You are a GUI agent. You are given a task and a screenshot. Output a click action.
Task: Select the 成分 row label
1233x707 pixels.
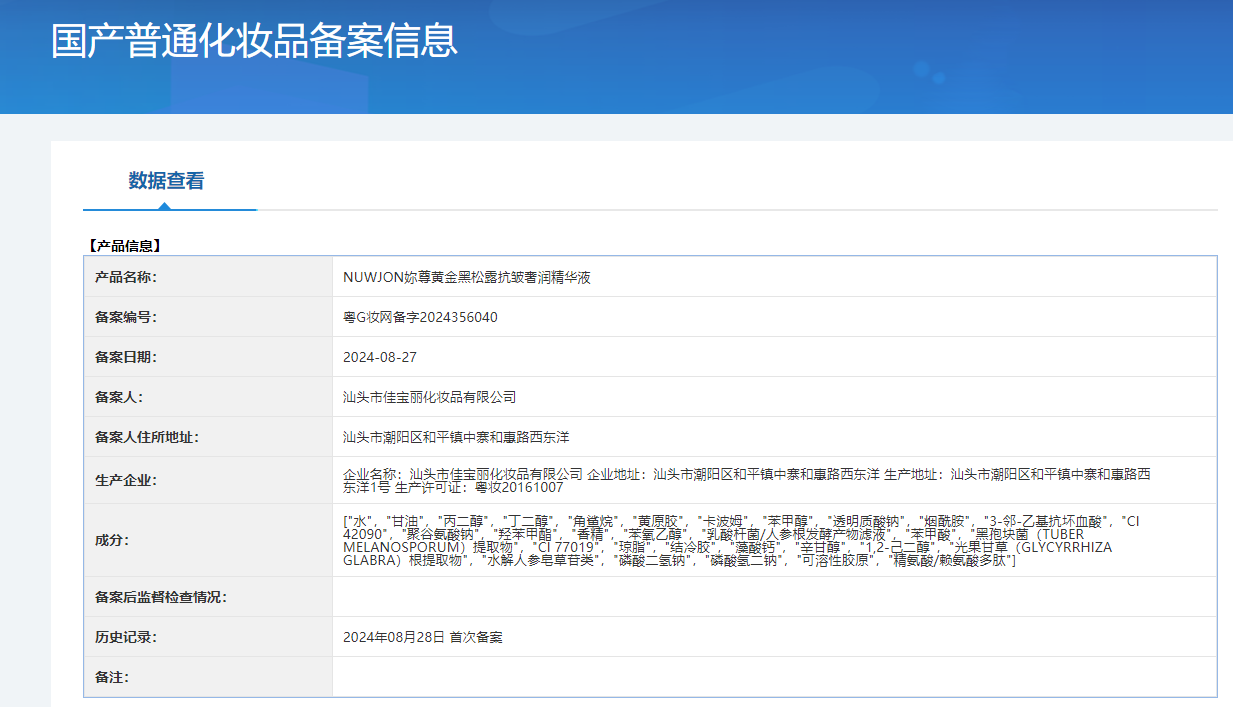tap(112, 540)
